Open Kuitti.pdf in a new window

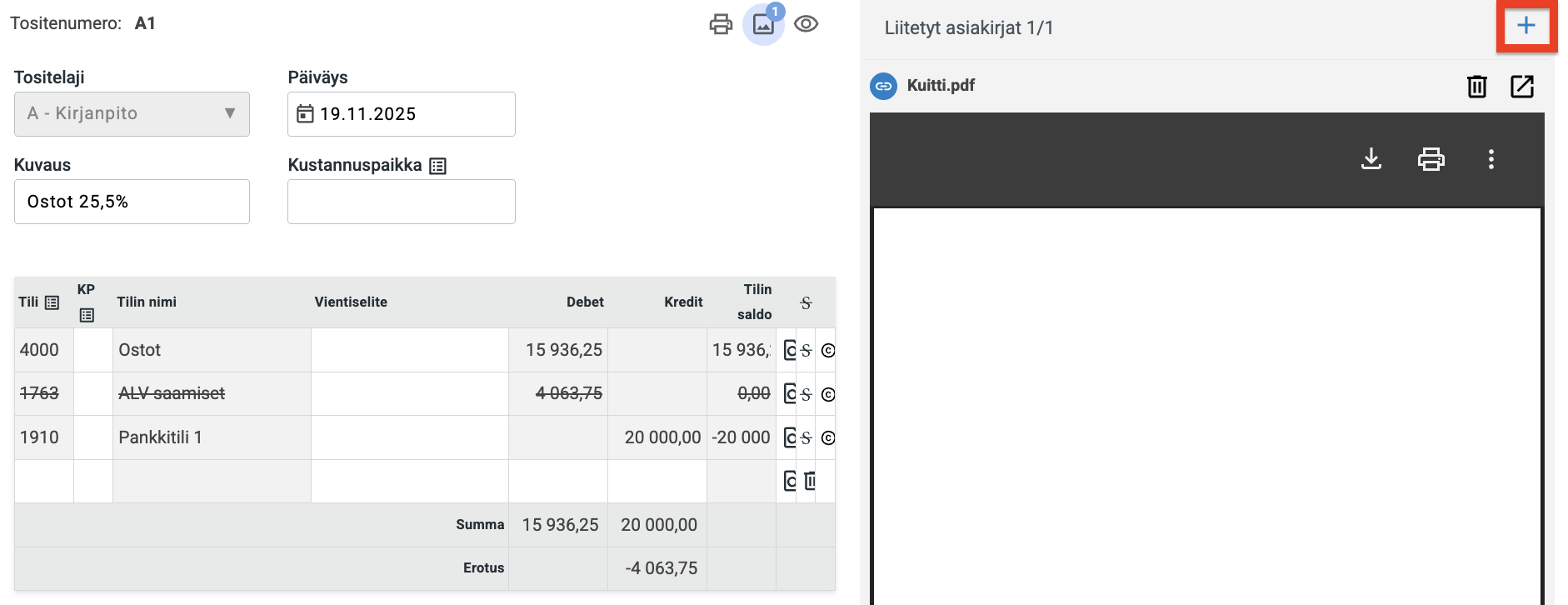pyautogui.click(x=1521, y=86)
